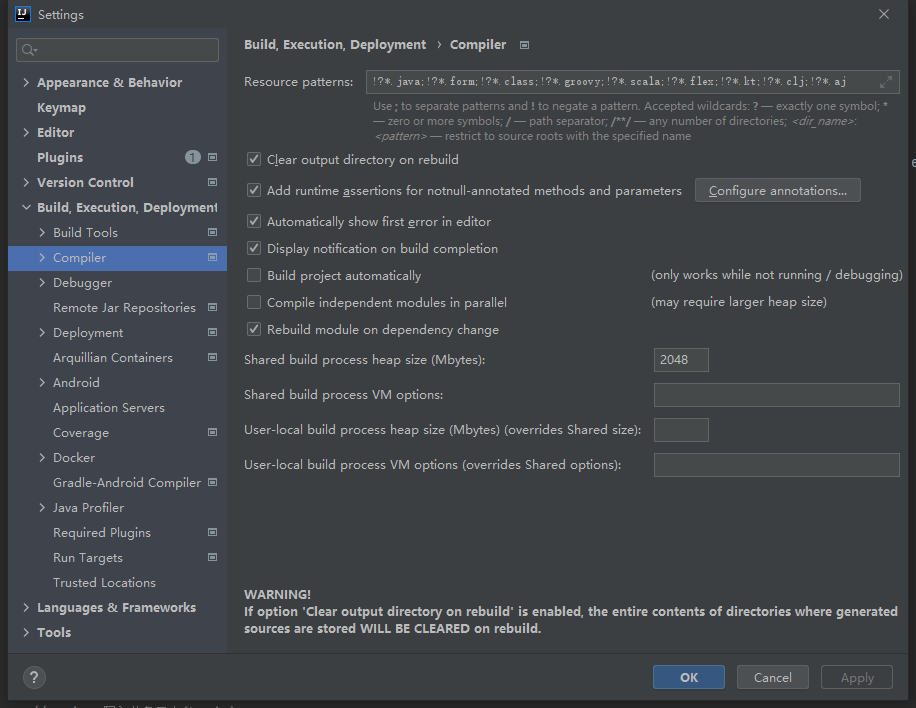Click Configure annotations... button

tap(778, 190)
